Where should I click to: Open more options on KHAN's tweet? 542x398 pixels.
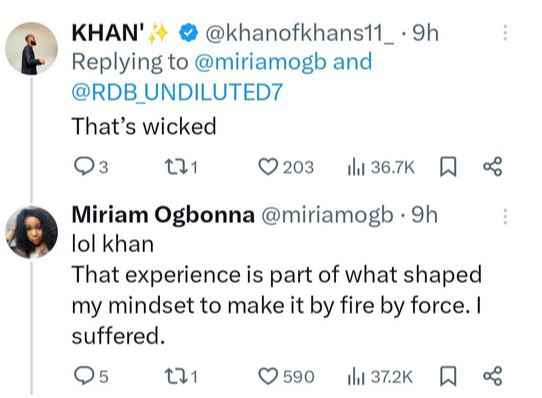click(505, 33)
